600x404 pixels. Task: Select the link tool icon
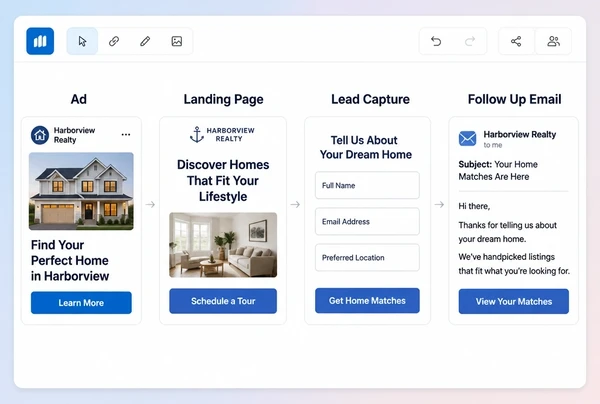tap(114, 41)
